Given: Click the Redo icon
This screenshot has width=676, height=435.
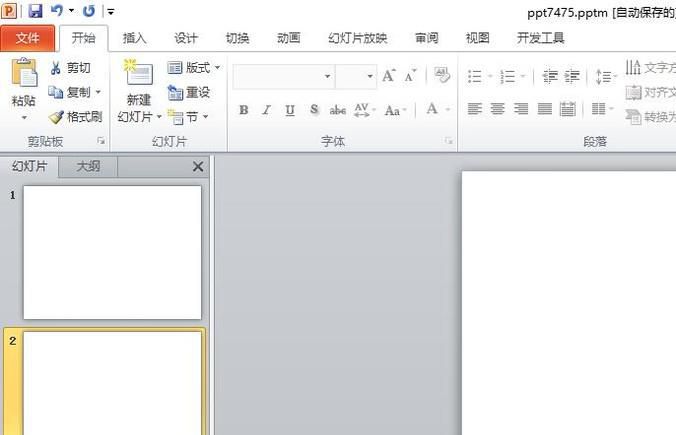Looking at the screenshot, I should (x=89, y=10).
